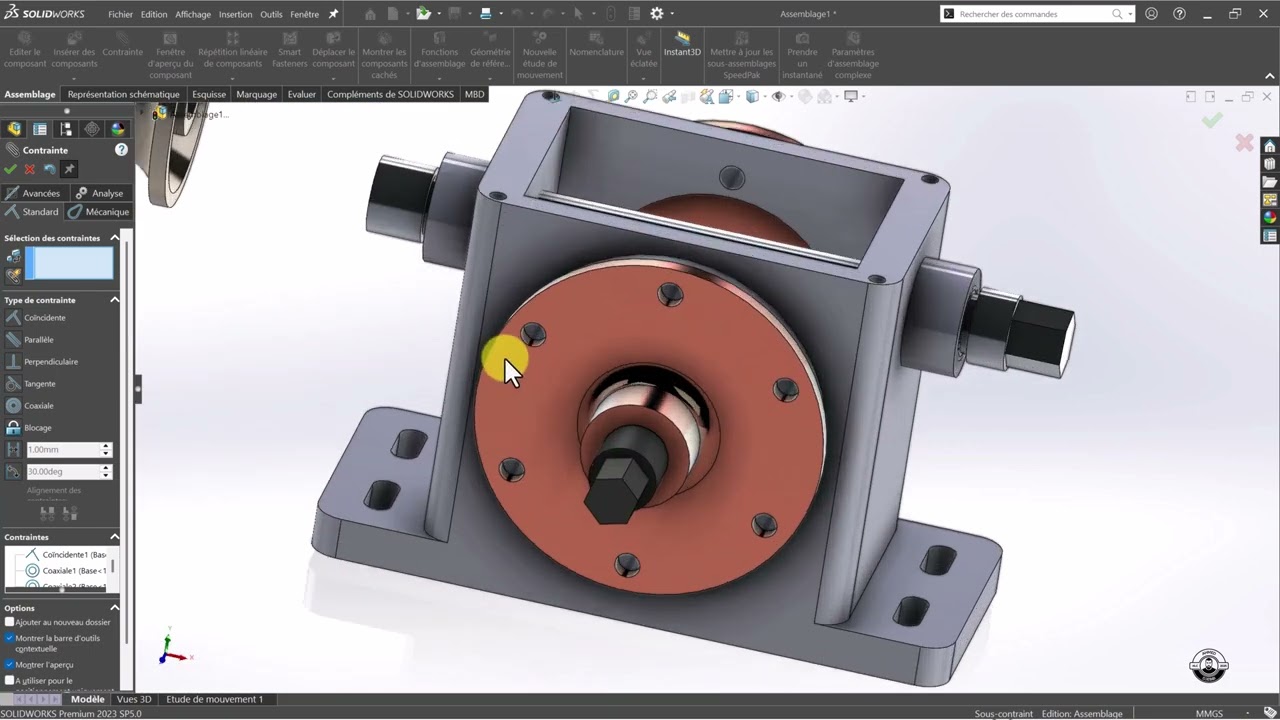Toggle the pushpin to keep Contrainte open
The width and height of the screenshot is (1280, 720).
pos(69,170)
